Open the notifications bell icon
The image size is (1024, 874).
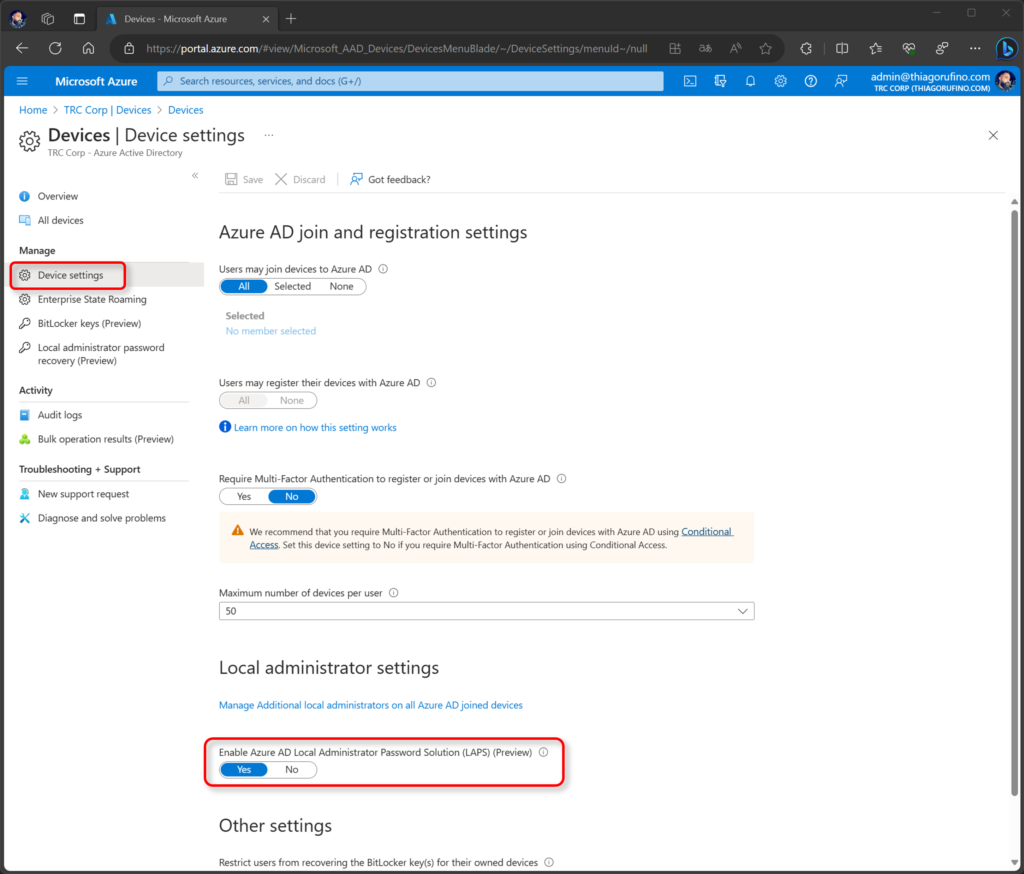point(750,81)
